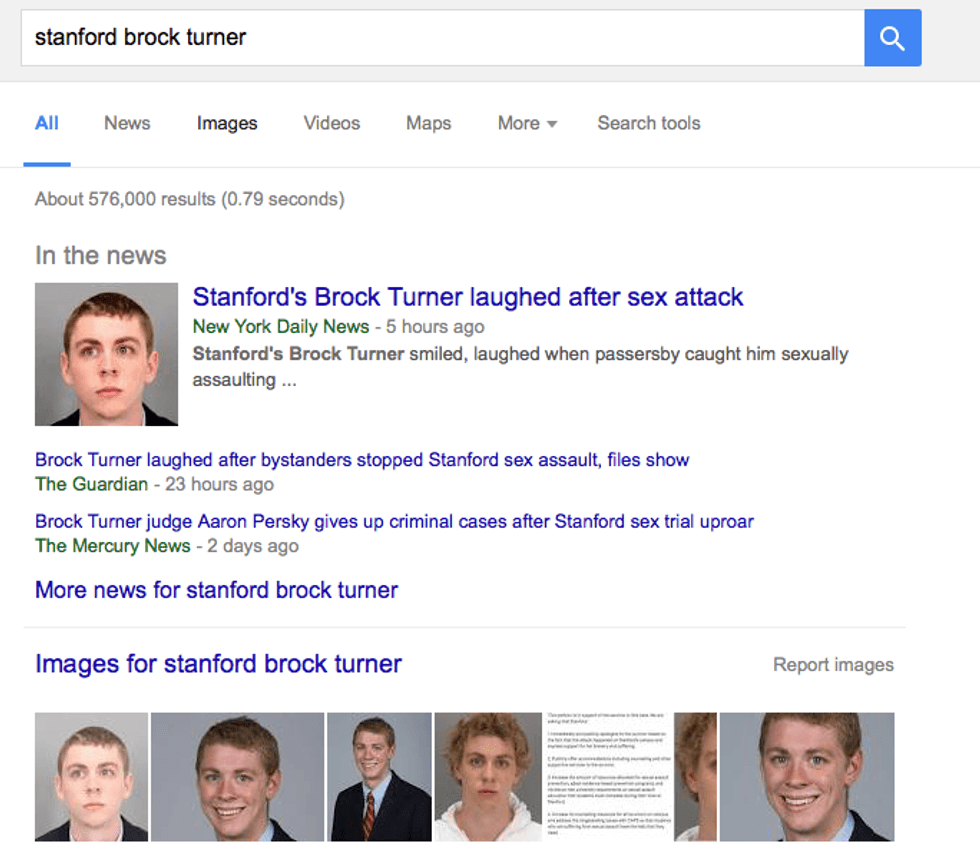Open Search tools options

(x=649, y=123)
